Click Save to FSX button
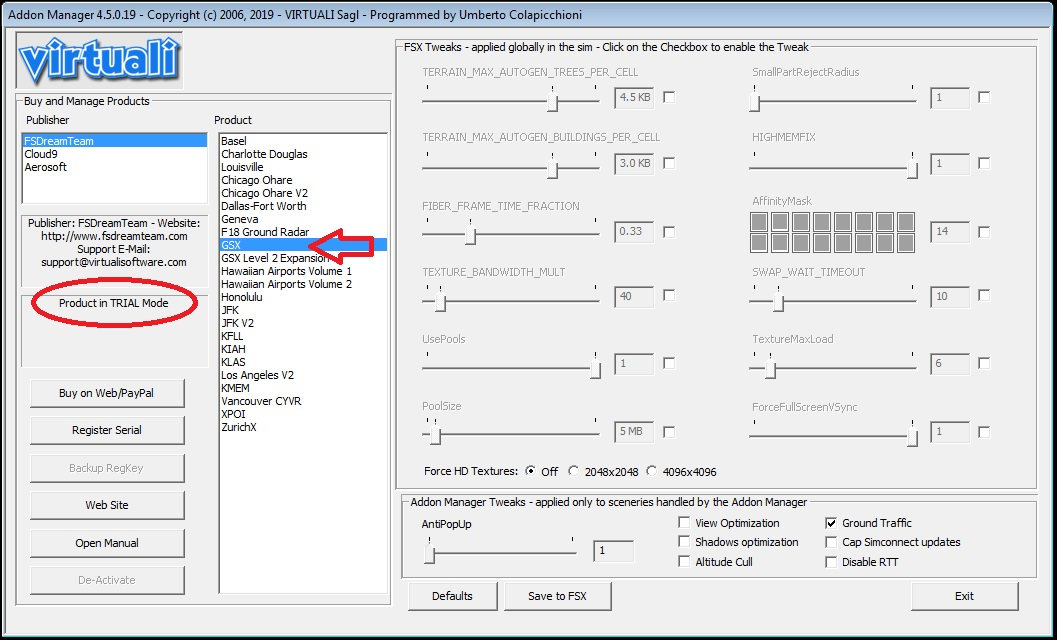 [557, 596]
